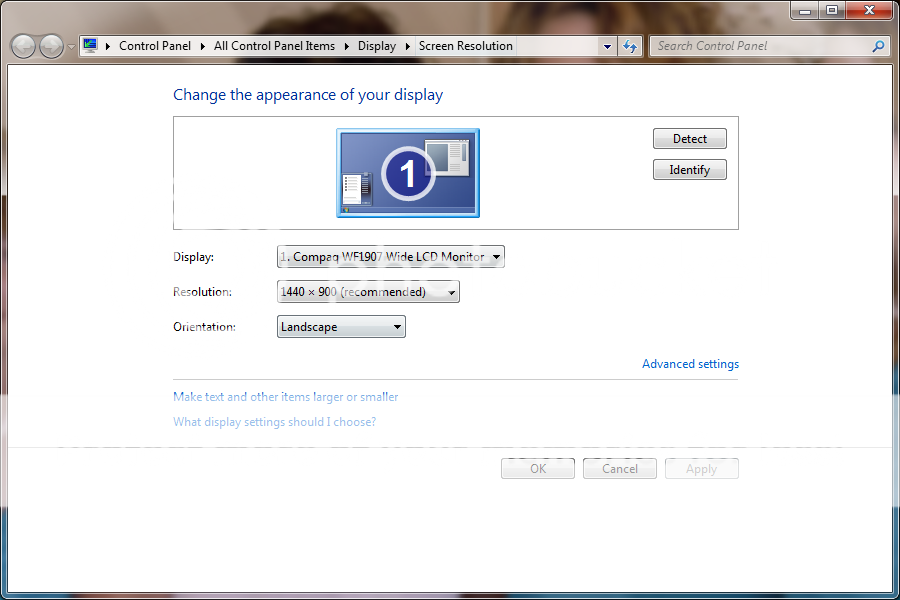Expand arrow before Screen Resolution breadcrumb
The height and width of the screenshot is (600, 900).
[408, 47]
